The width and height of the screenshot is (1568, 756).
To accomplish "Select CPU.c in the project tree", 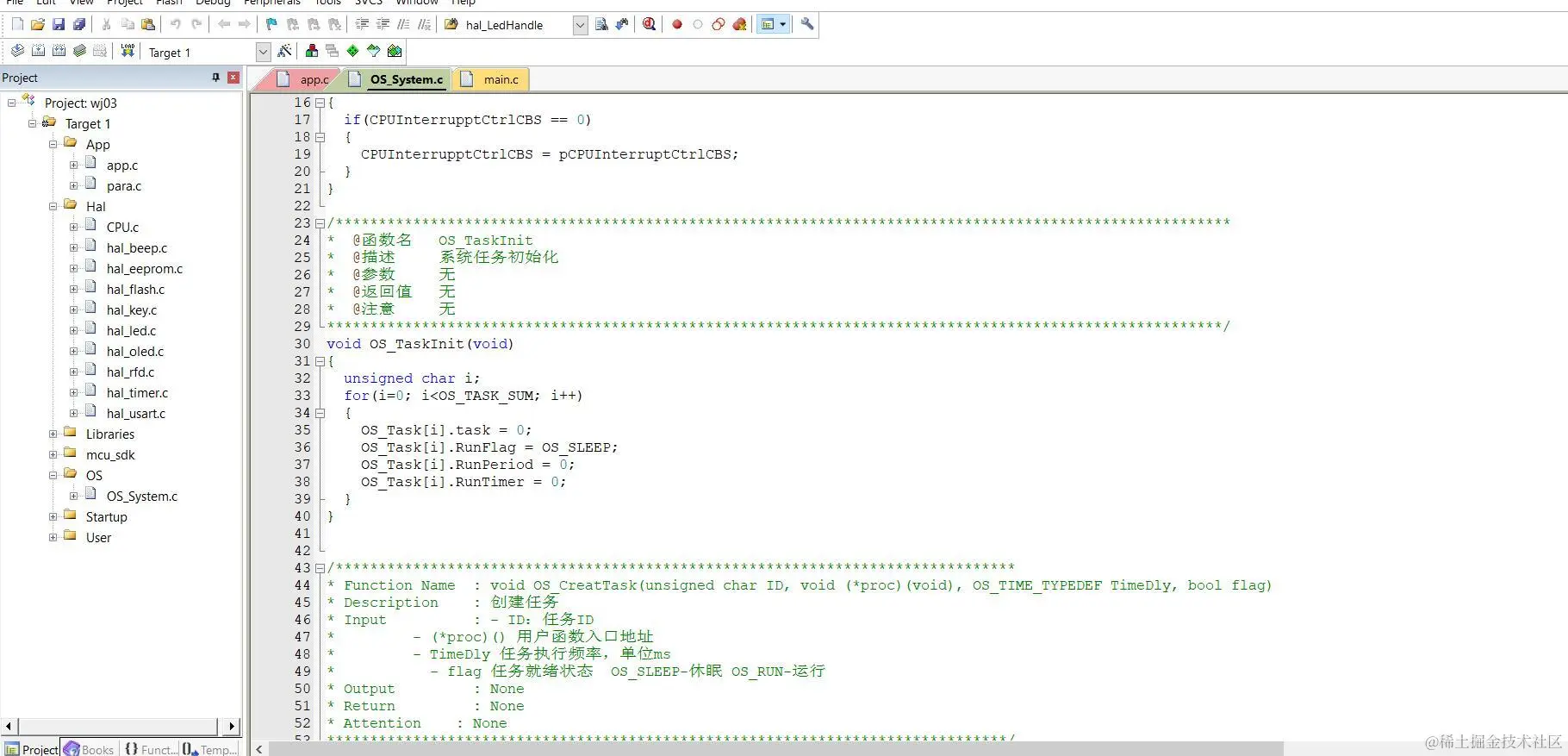I will point(122,228).
